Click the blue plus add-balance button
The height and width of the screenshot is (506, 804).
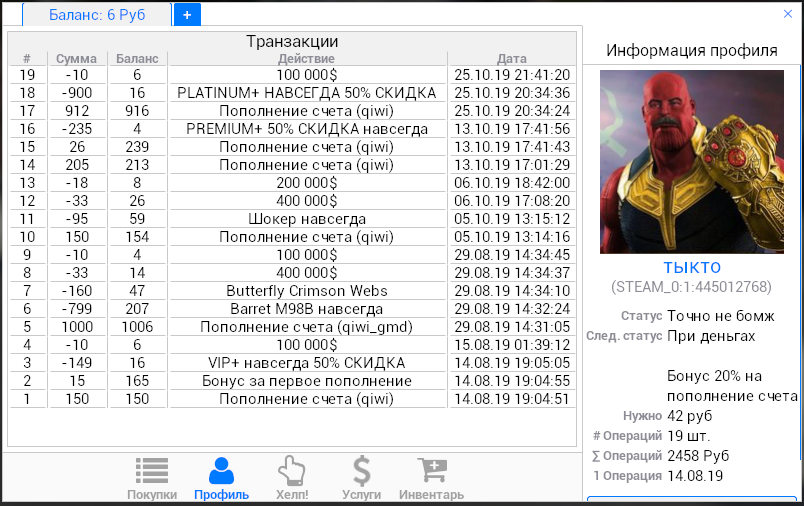[187, 14]
